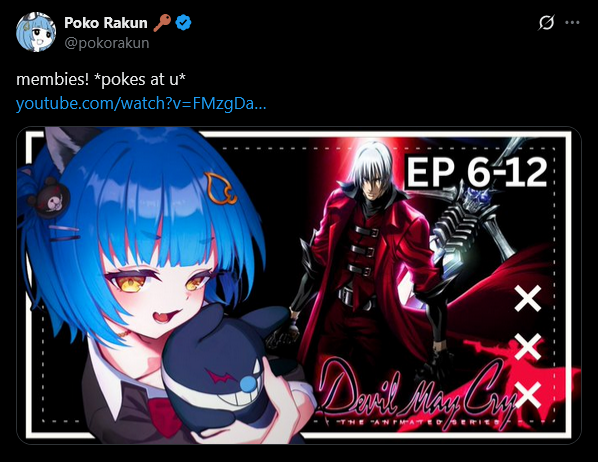Image resolution: width=598 pixels, height=462 pixels.
Task: Open the Poko Rakun display name link
Action: pyautogui.click(x=106, y=23)
